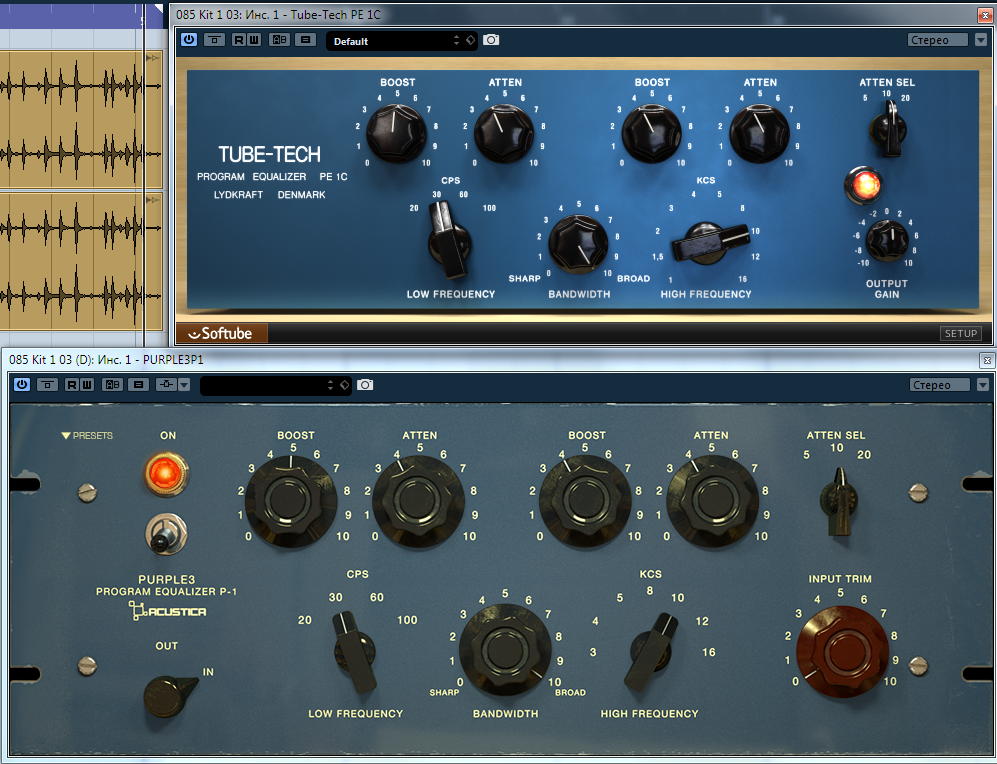Click Purple3 BANDWIDTH knob
The width and height of the screenshot is (997, 764).
505,651
